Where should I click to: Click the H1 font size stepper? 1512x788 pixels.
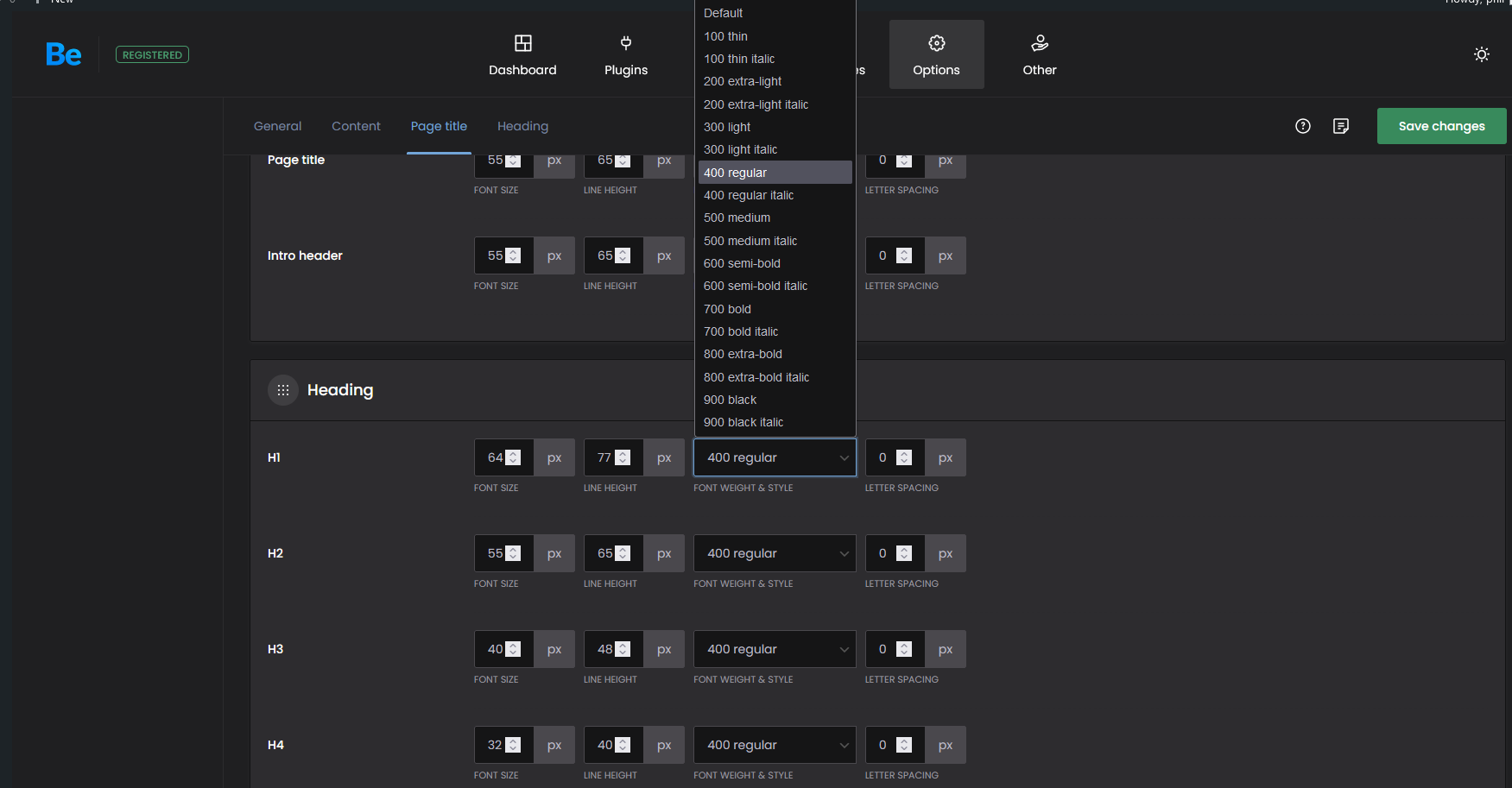(x=513, y=457)
